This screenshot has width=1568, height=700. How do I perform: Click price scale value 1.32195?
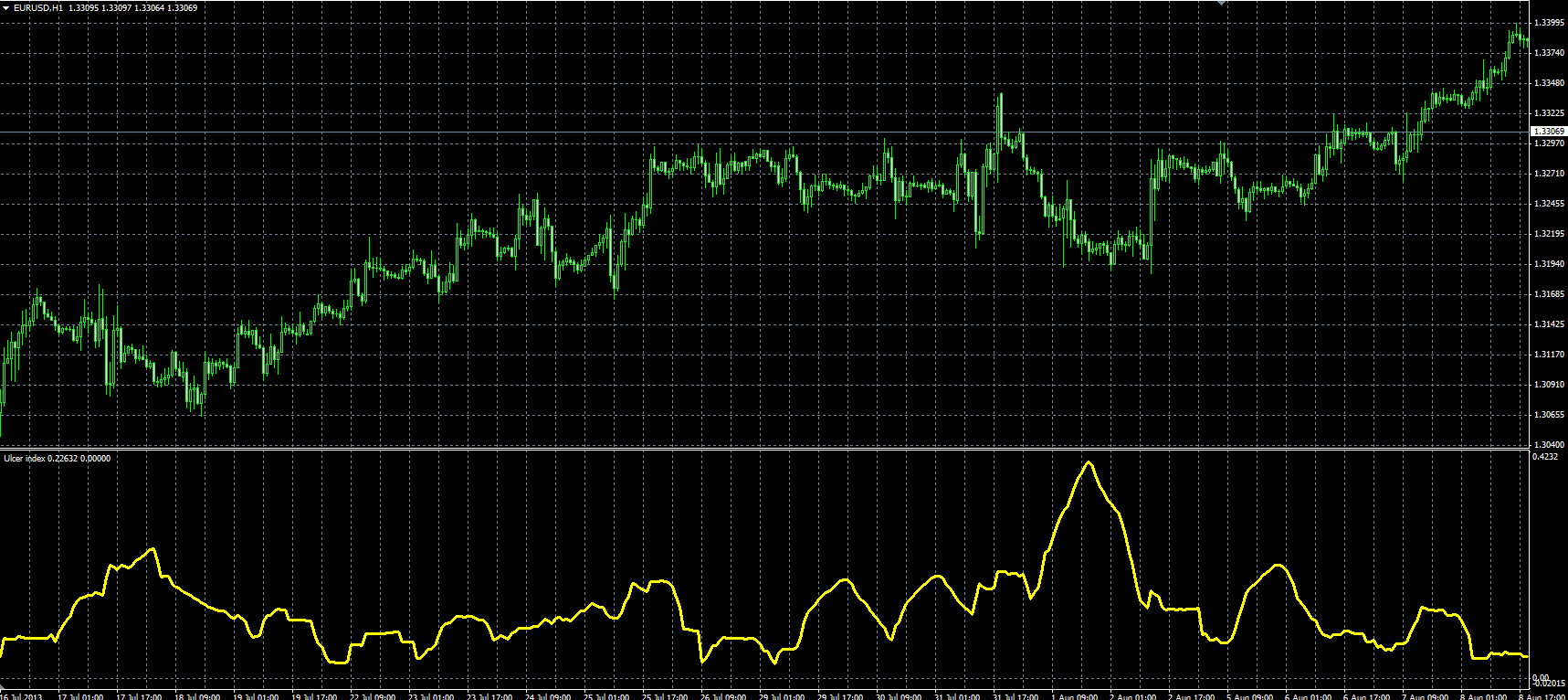[x=1550, y=234]
